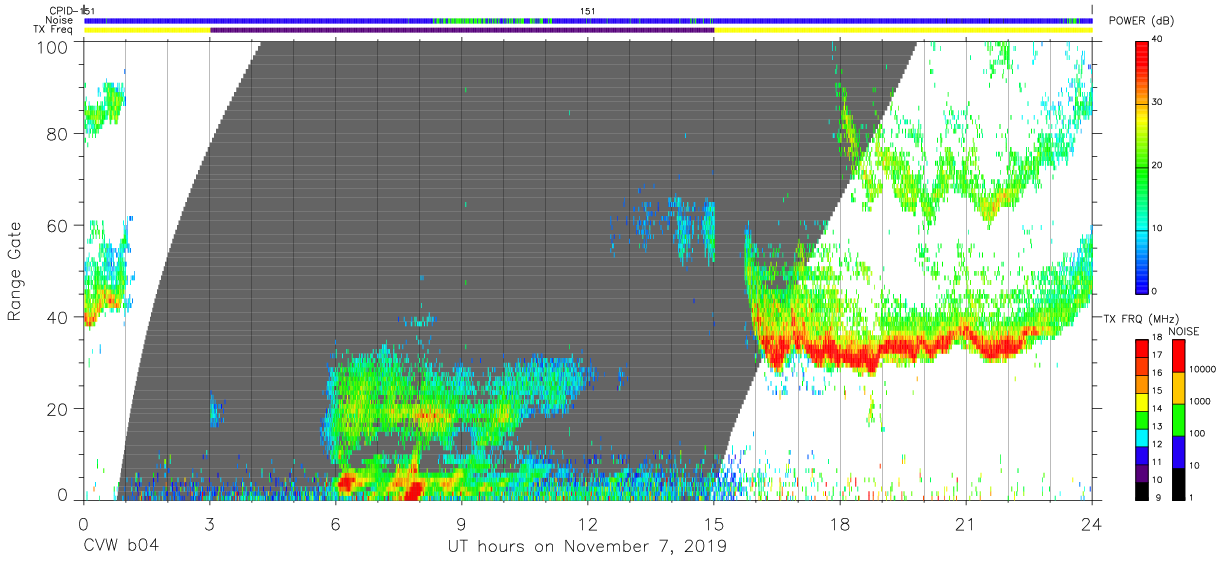Image resolution: width=1228 pixels, height=567 pixels.
Task: Click the purple segment of TX Freq strip
Action: click(462, 30)
